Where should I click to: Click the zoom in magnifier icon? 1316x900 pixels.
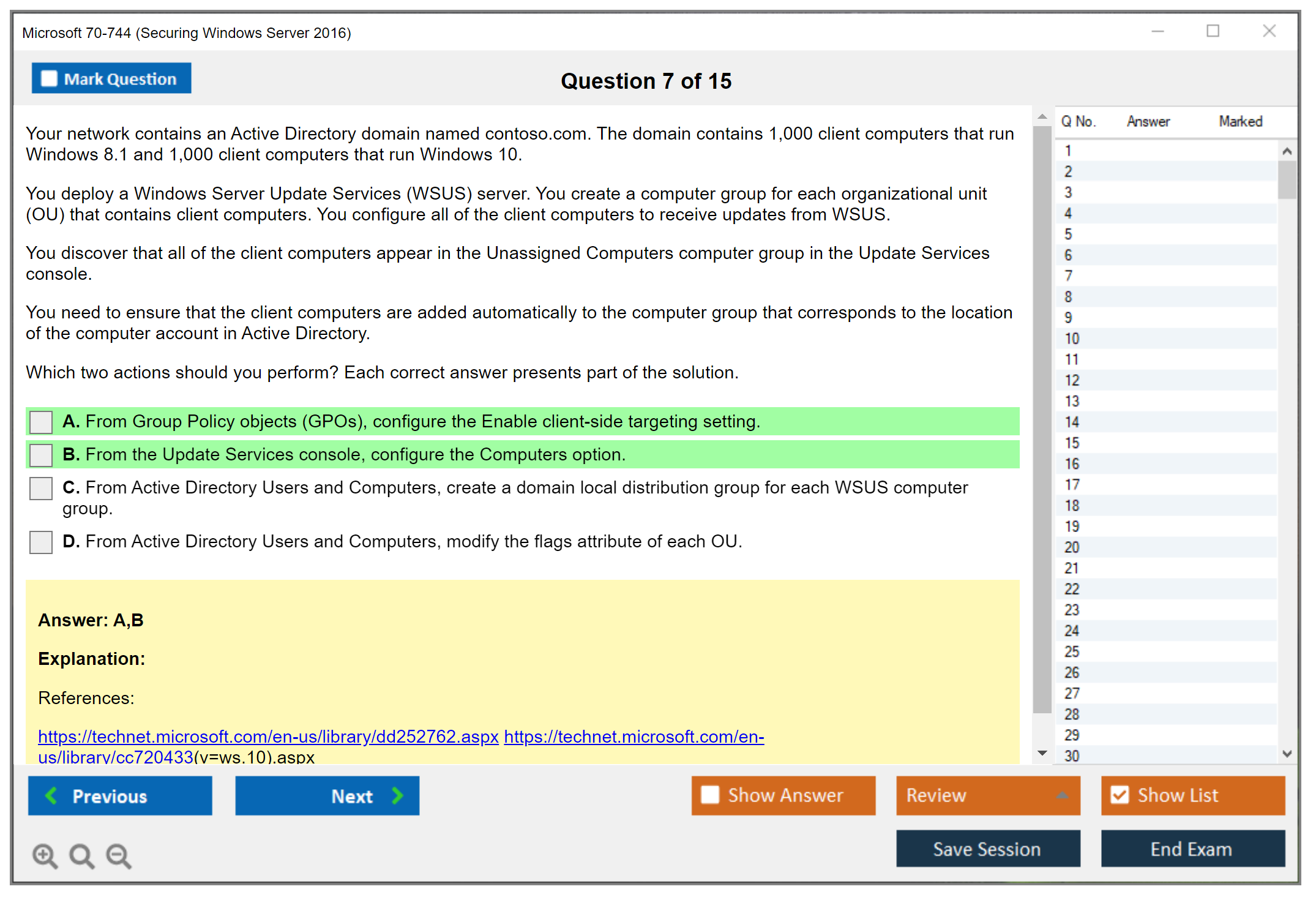(45, 855)
